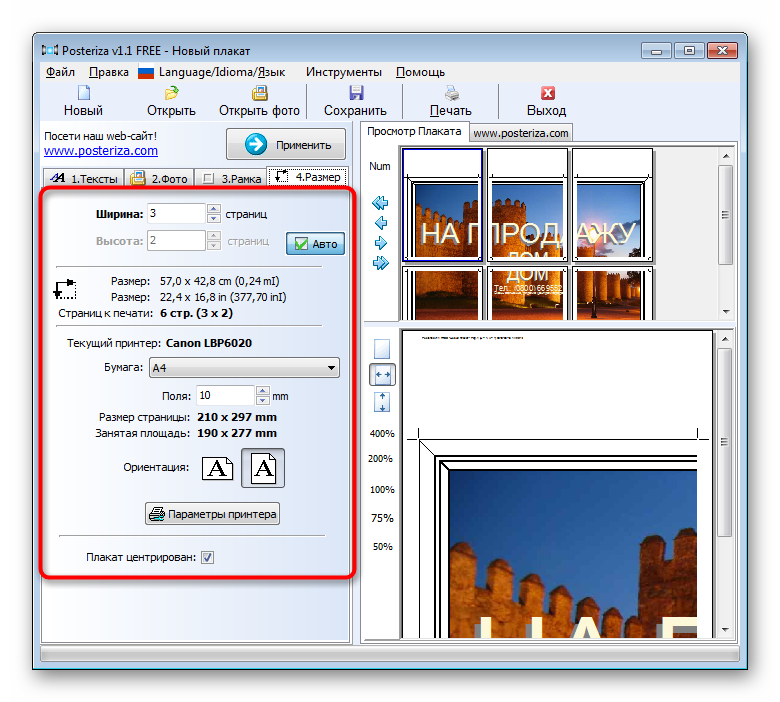Toggle the Плакат центрирован checkbox
The image size is (780, 702).
(x=207, y=558)
